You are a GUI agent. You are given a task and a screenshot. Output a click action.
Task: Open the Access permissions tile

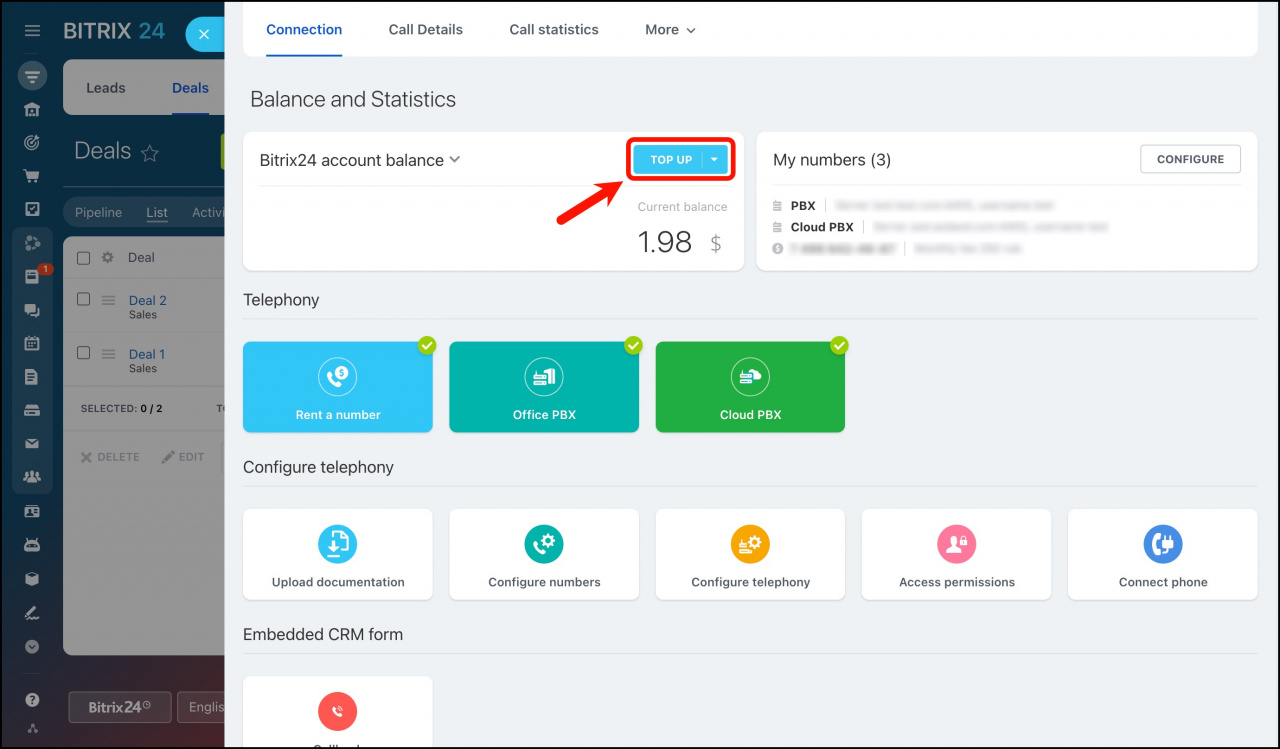click(956, 554)
